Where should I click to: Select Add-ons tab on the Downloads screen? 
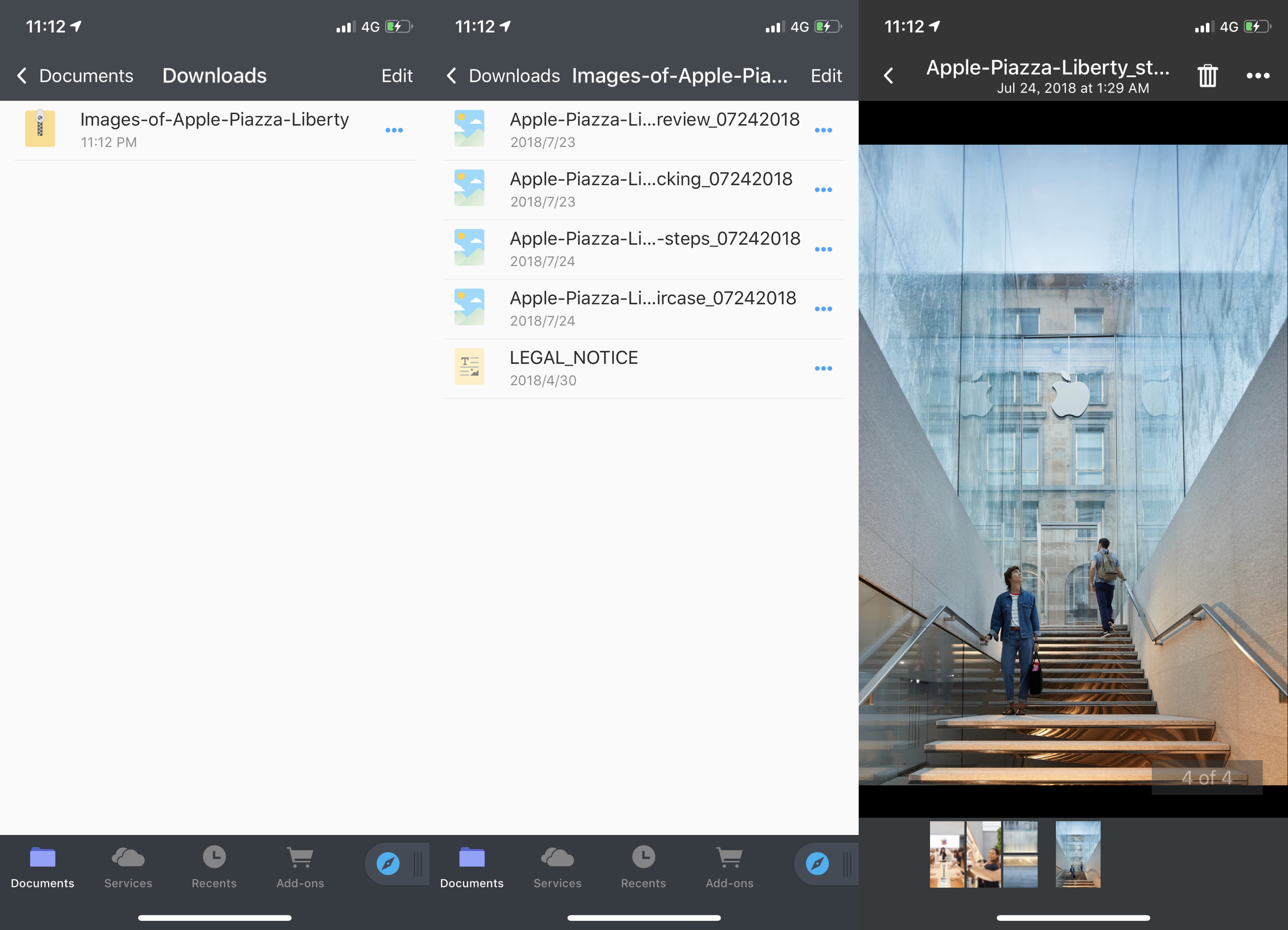[x=300, y=867]
